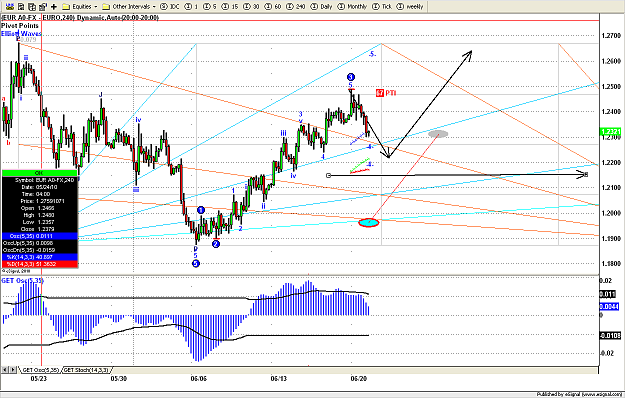Click the blue 0.0044 oscillator value tag

[x=609, y=306]
